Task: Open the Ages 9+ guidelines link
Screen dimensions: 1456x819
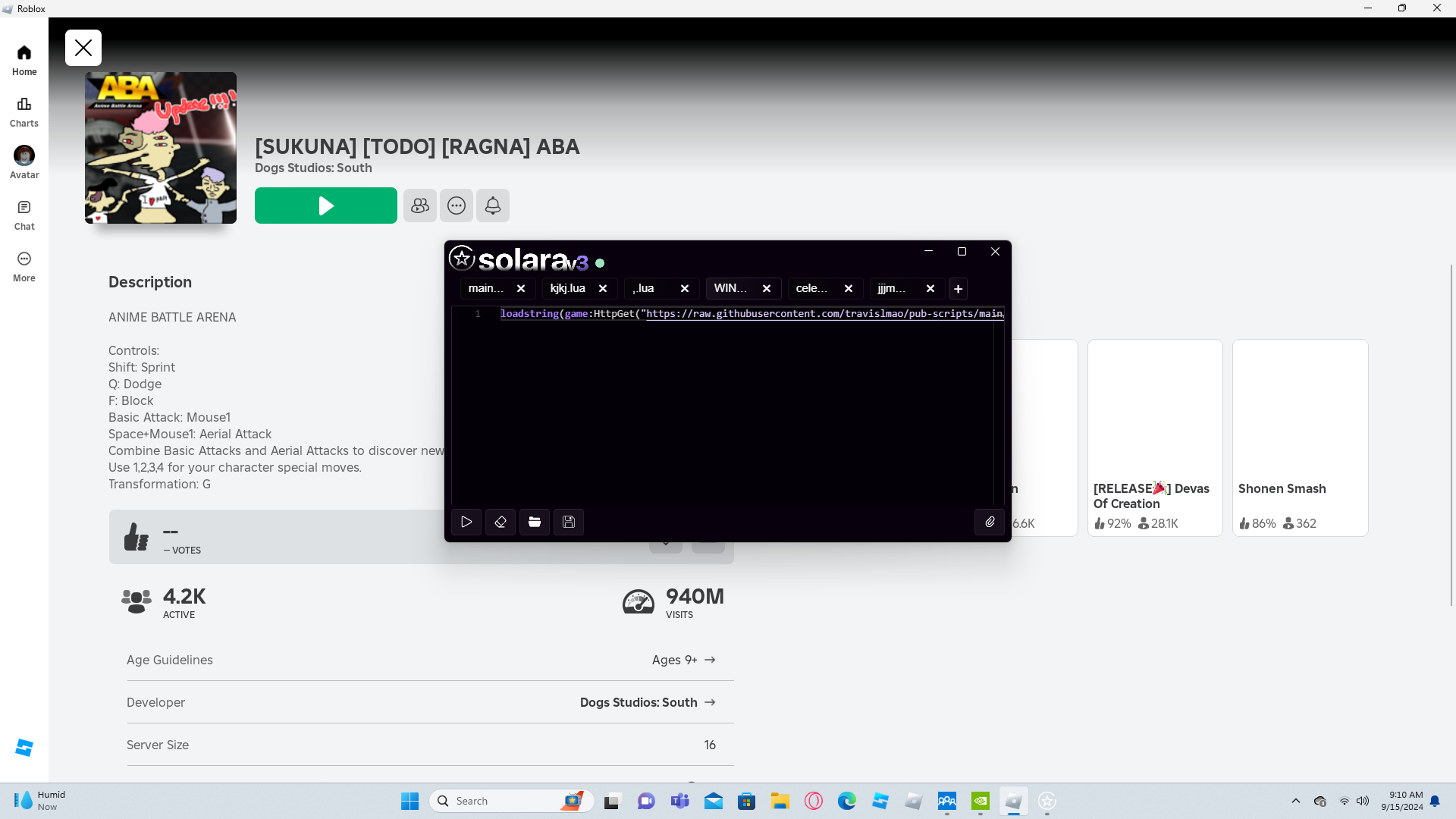Action: click(x=684, y=660)
